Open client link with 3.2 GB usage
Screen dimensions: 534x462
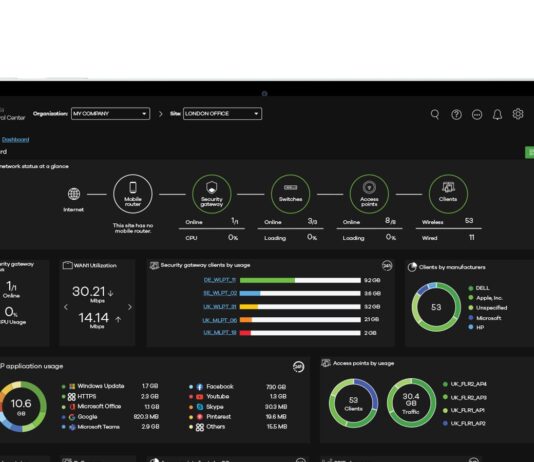220,307
